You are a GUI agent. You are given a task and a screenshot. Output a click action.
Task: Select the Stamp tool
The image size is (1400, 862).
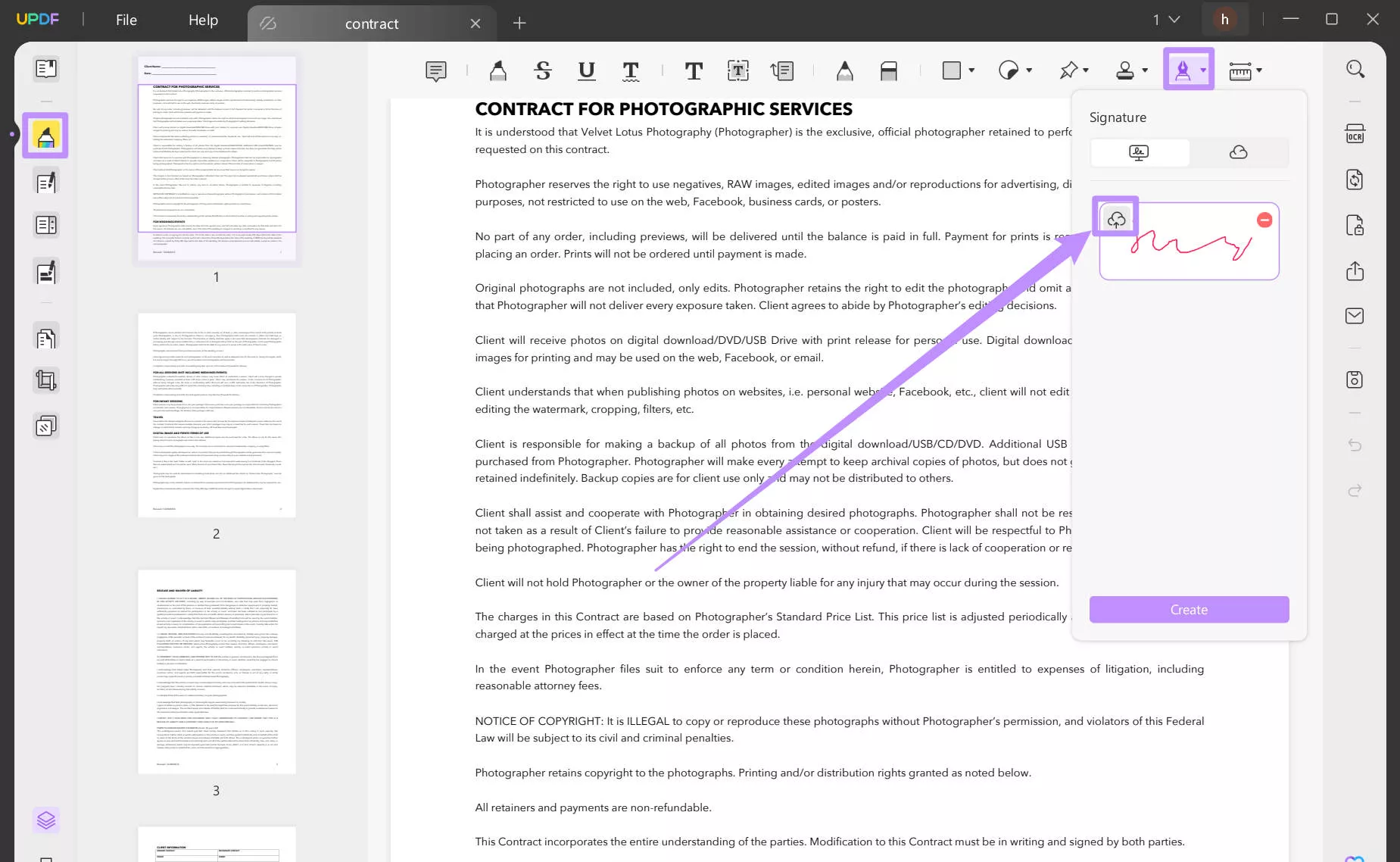[1125, 70]
